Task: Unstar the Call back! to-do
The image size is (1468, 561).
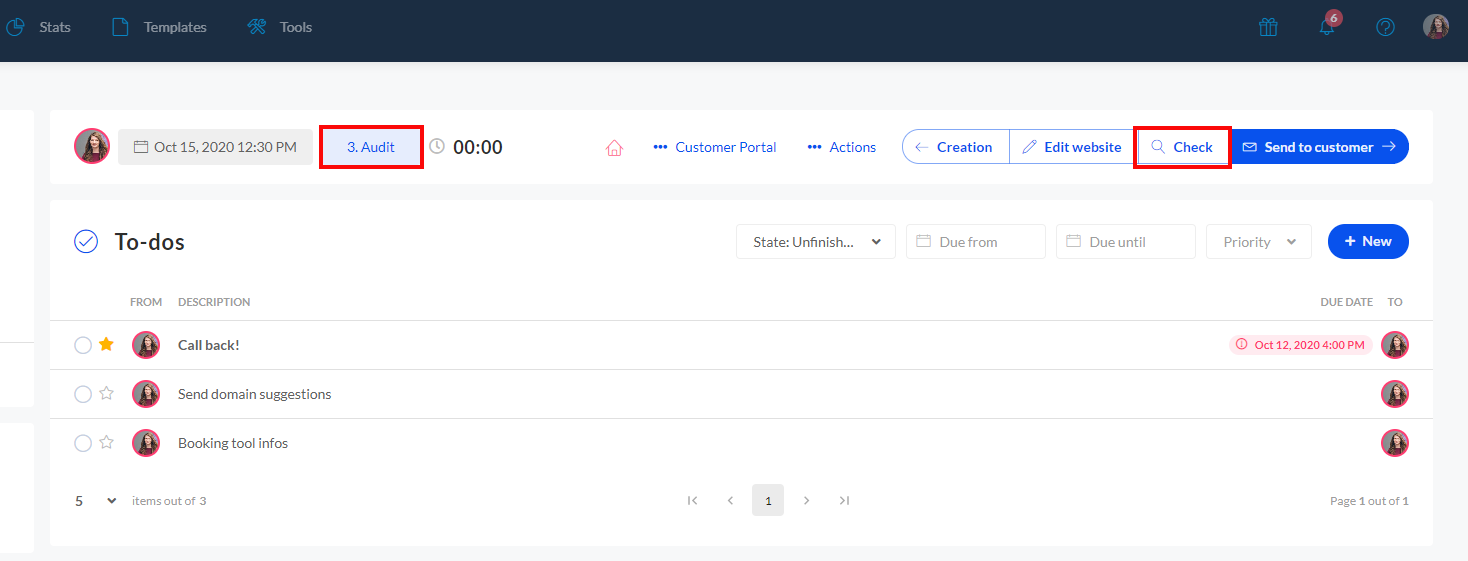Action: coord(106,345)
